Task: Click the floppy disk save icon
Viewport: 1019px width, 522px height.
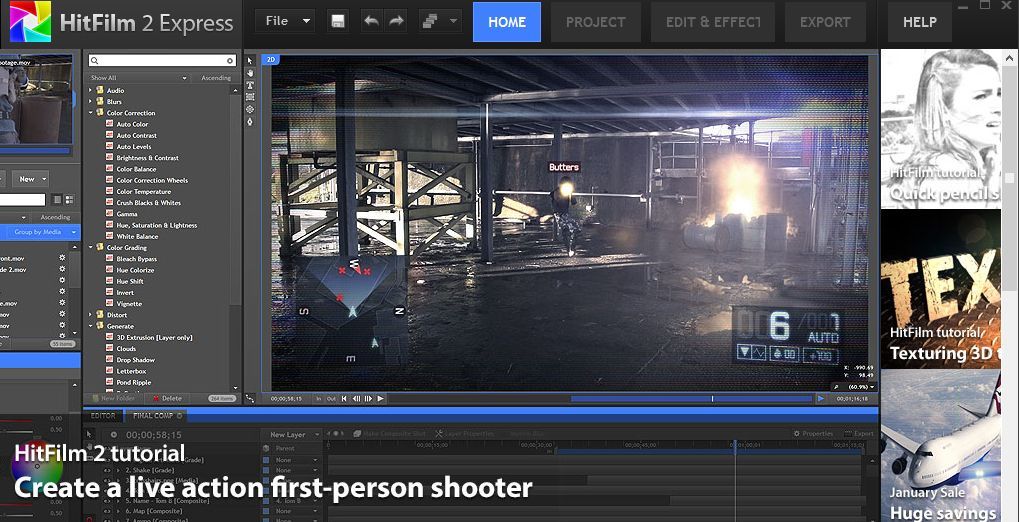Action: click(x=337, y=21)
